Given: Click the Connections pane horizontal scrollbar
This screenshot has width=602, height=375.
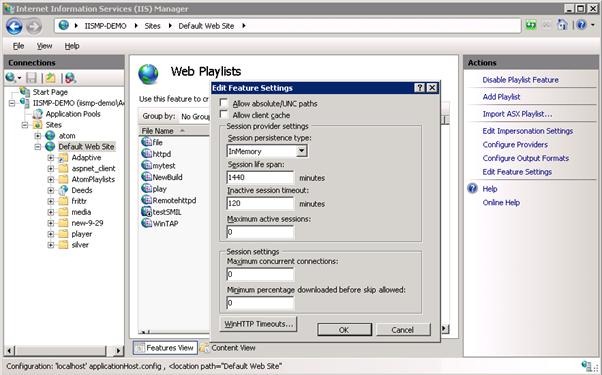Looking at the screenshot, I should pos(64,350).
